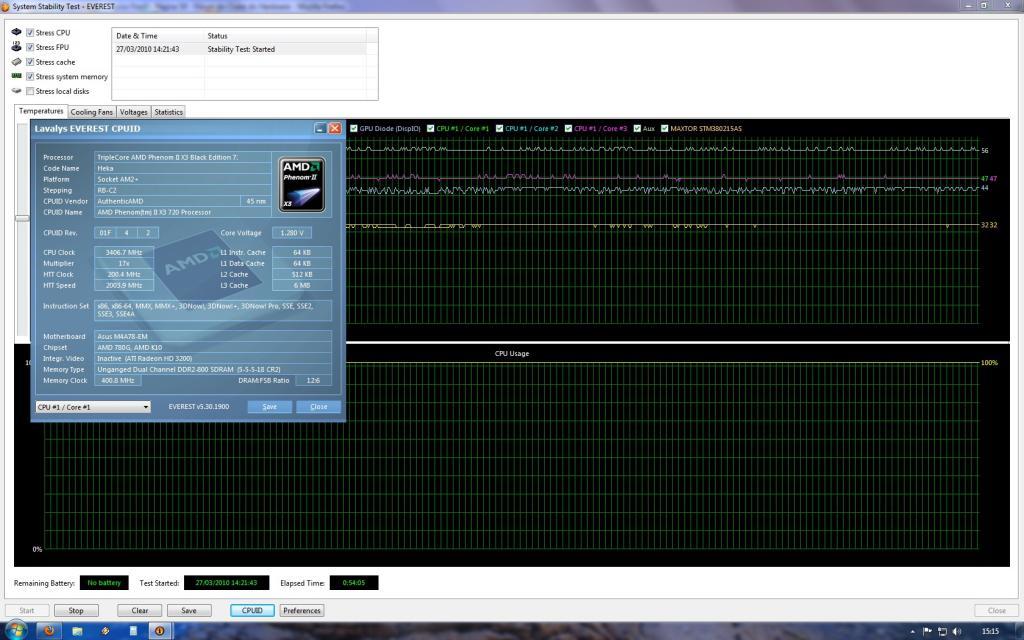Click the CPU chip icon beside Stress CPU
The width and height of the screenshot is (1024, 640).
click(x=16, y=32)
